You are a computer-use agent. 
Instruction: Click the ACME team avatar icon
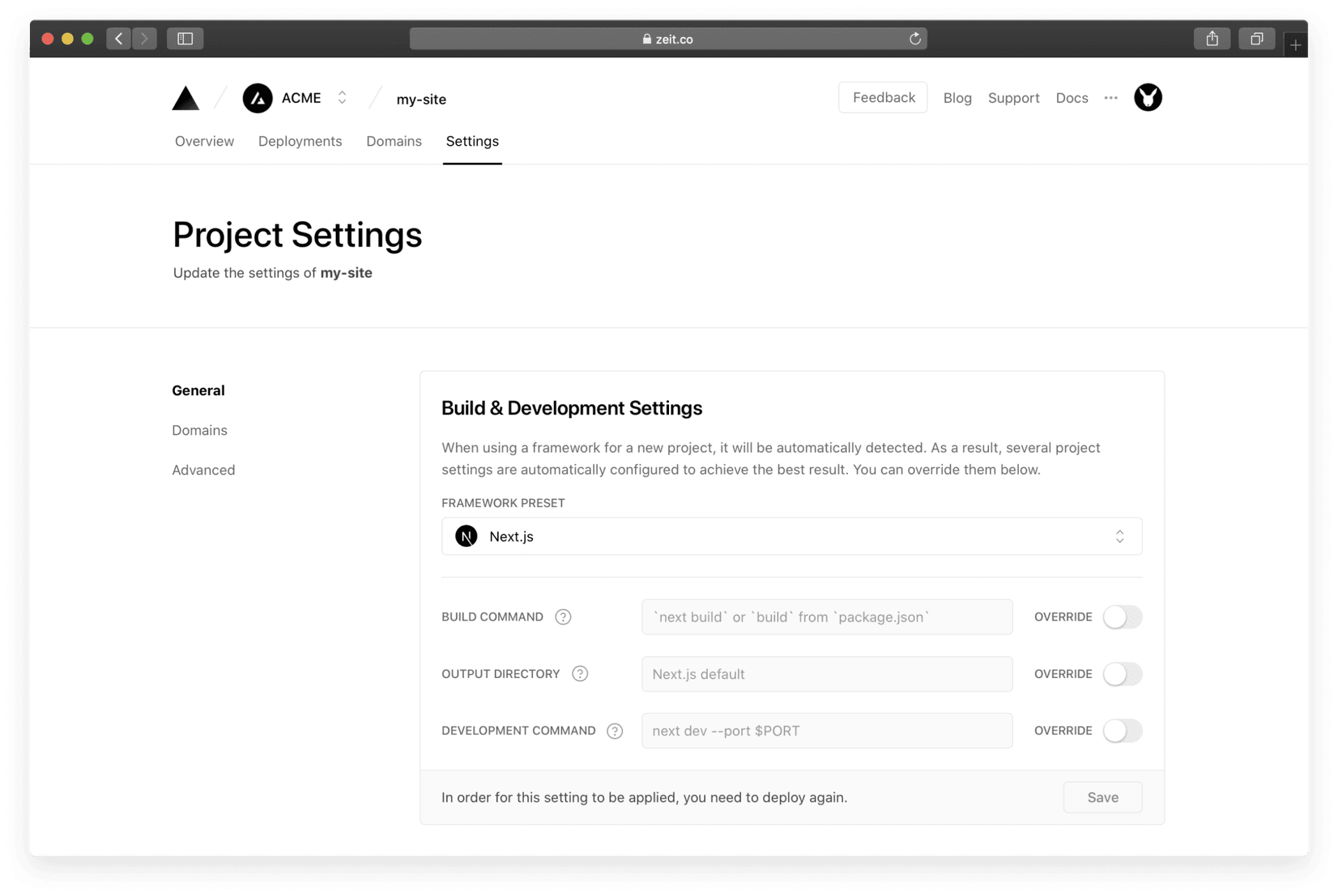257,98
